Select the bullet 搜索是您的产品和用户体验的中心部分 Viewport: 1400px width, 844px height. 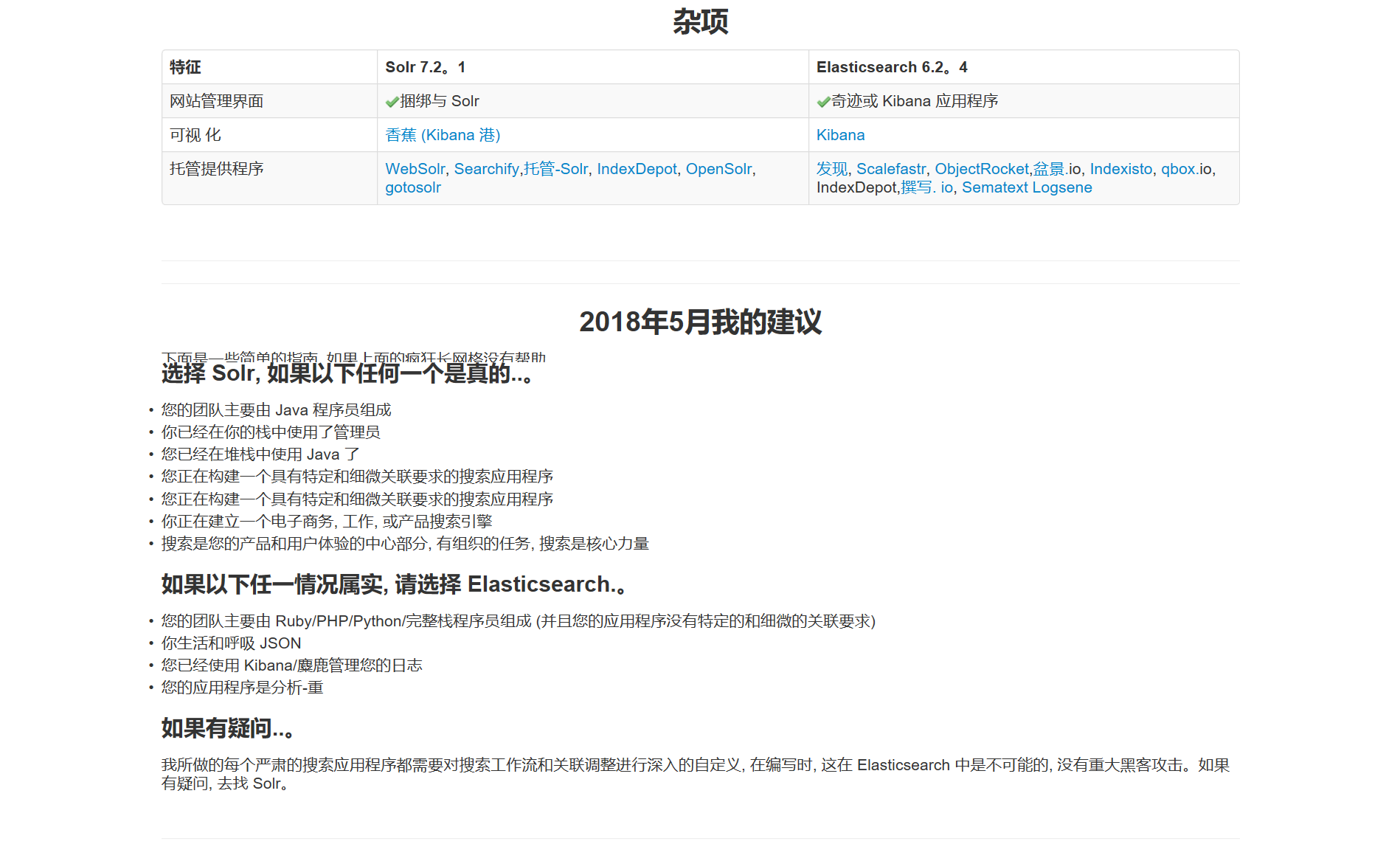pos(405,544)
